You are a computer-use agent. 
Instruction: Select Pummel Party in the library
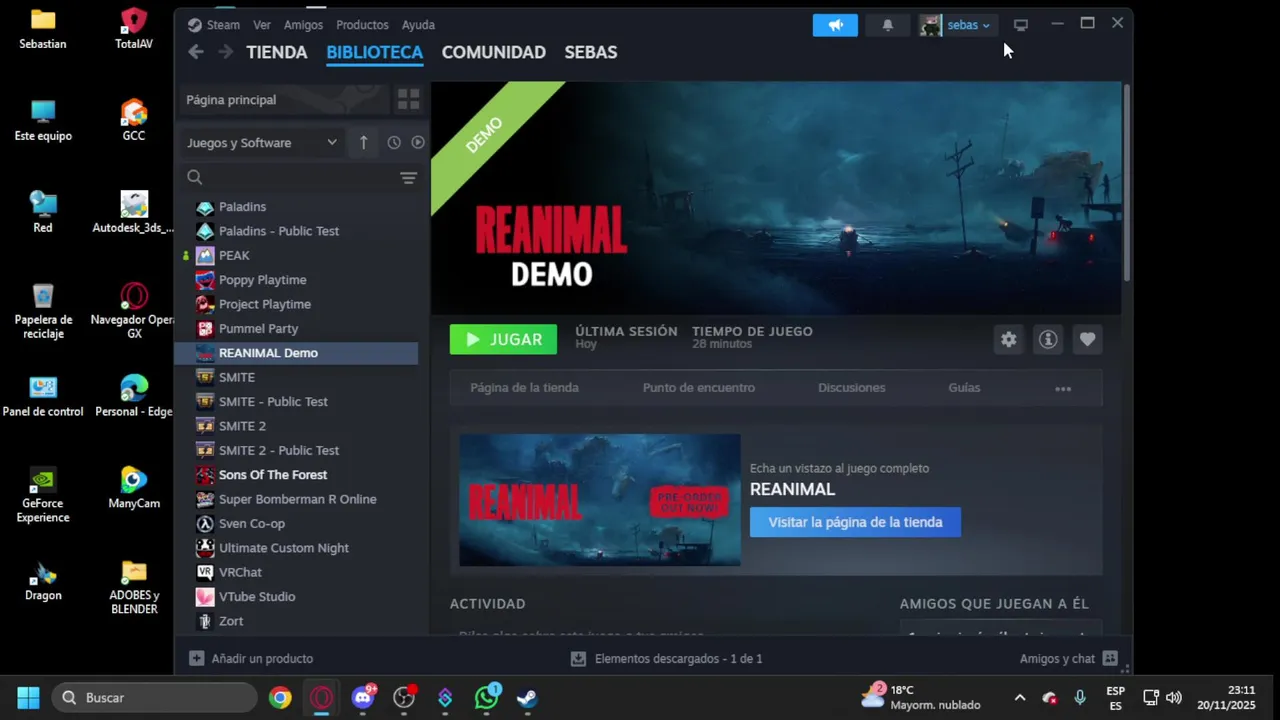(296, 329)
